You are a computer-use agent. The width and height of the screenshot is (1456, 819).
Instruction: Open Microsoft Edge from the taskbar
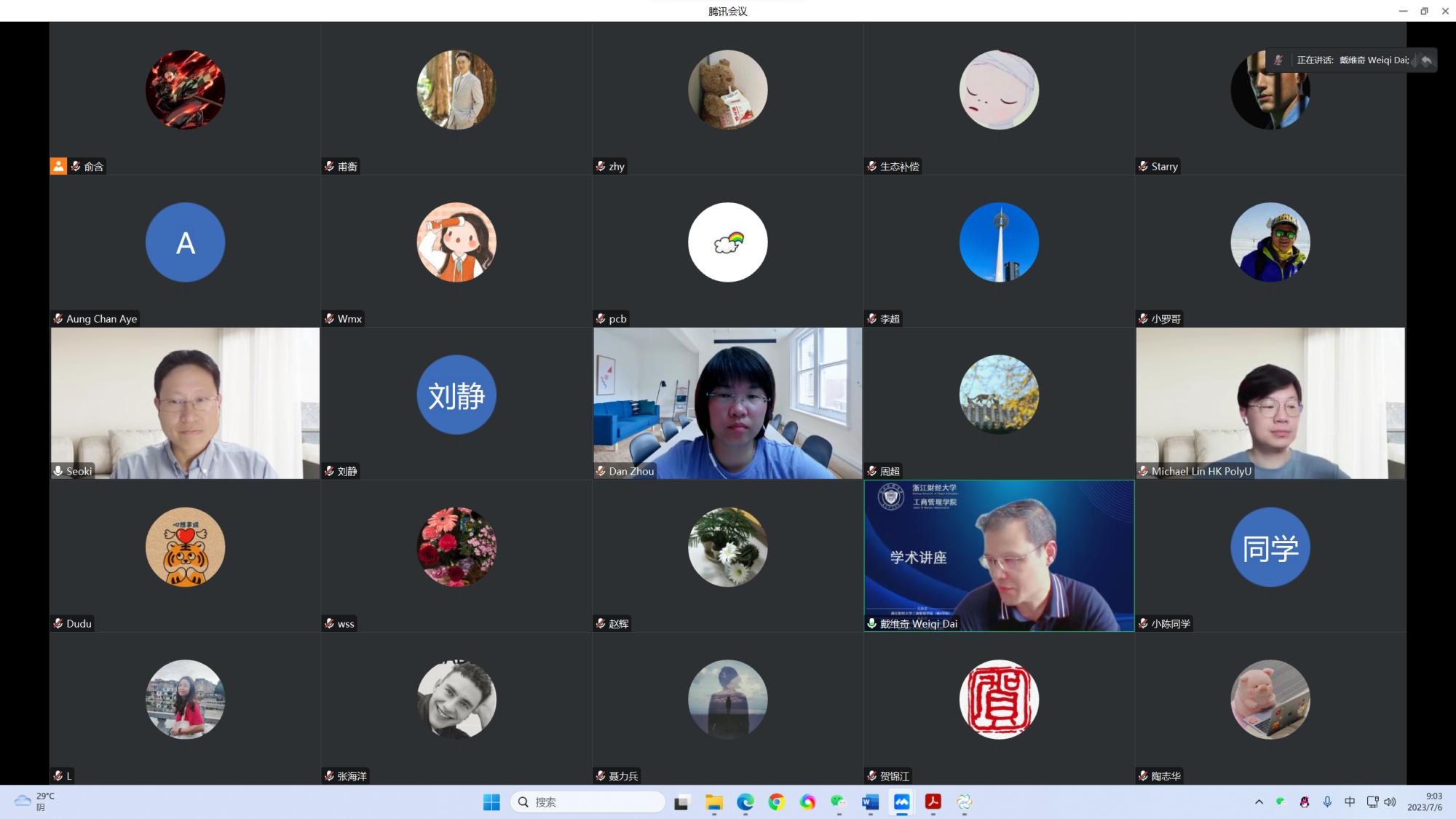coord(745,802)
